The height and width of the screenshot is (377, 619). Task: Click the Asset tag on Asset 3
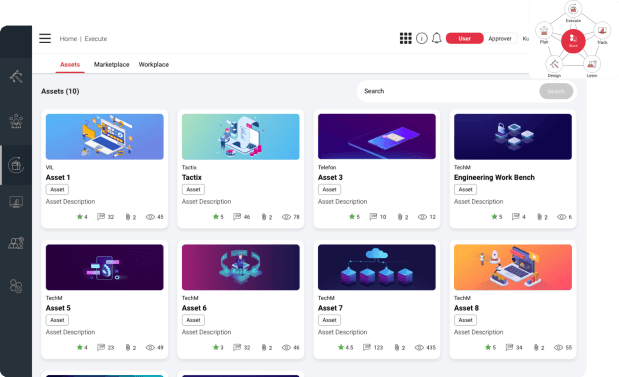(x=329, y=189)
